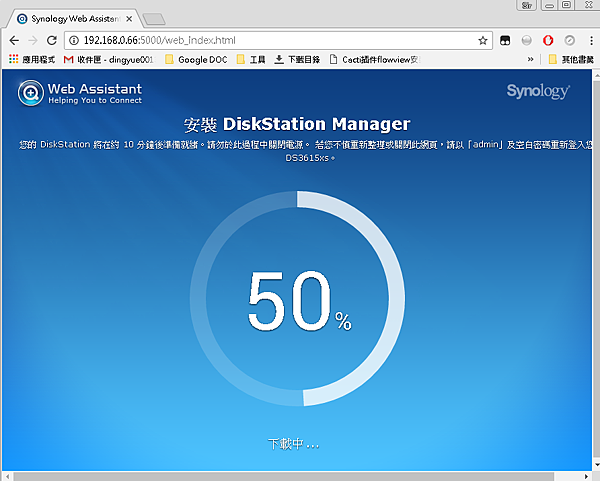Screen dimensions: 600x481
Task: Open the apps grid bookmark shortcut
Action: click(32, 59)
